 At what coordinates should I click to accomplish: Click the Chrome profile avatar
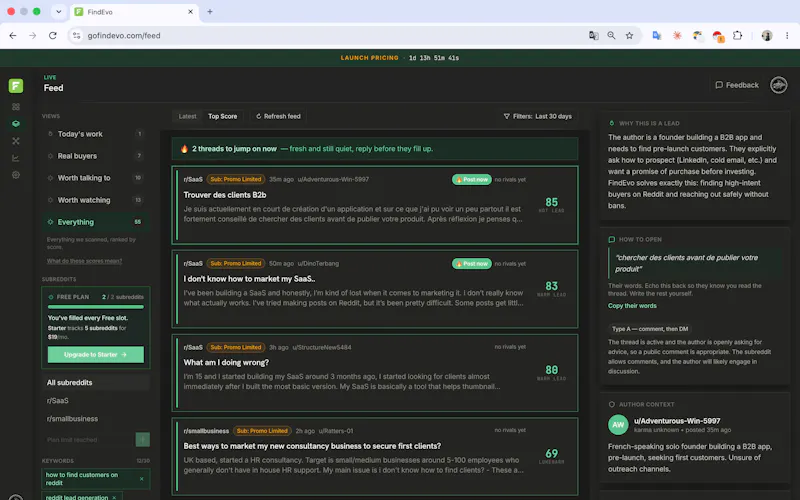767,36
